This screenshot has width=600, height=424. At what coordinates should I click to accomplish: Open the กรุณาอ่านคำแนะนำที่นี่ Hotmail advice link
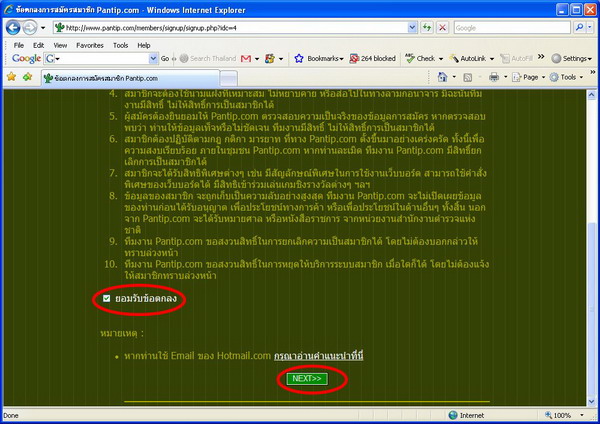coord(318,356)
